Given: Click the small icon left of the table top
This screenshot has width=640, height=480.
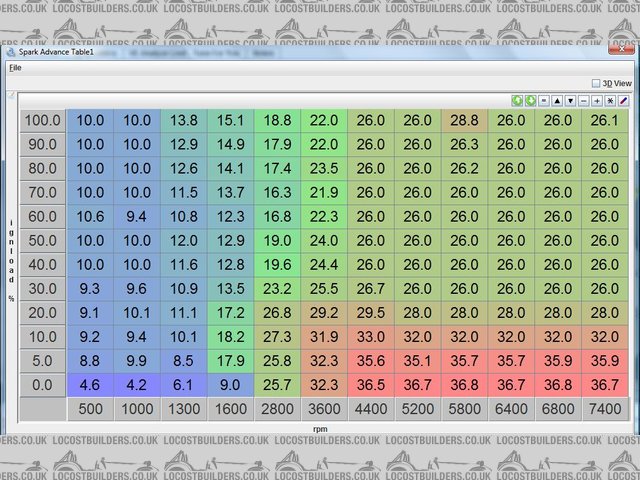Looking at the screenshot, I should coord(11,96).
